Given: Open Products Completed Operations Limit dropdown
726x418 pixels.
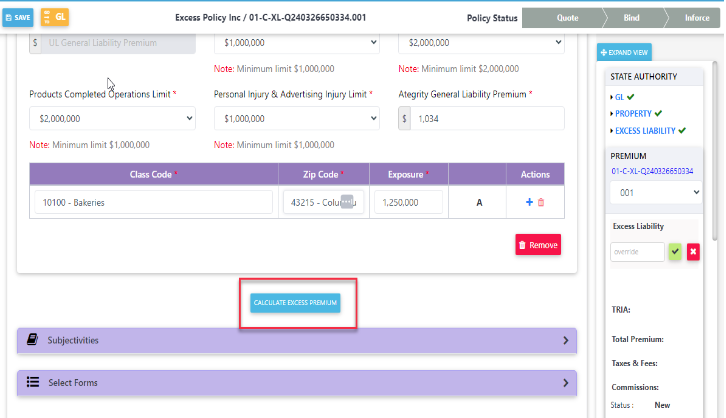Looking at the screenshot, I should pos(112,119).
